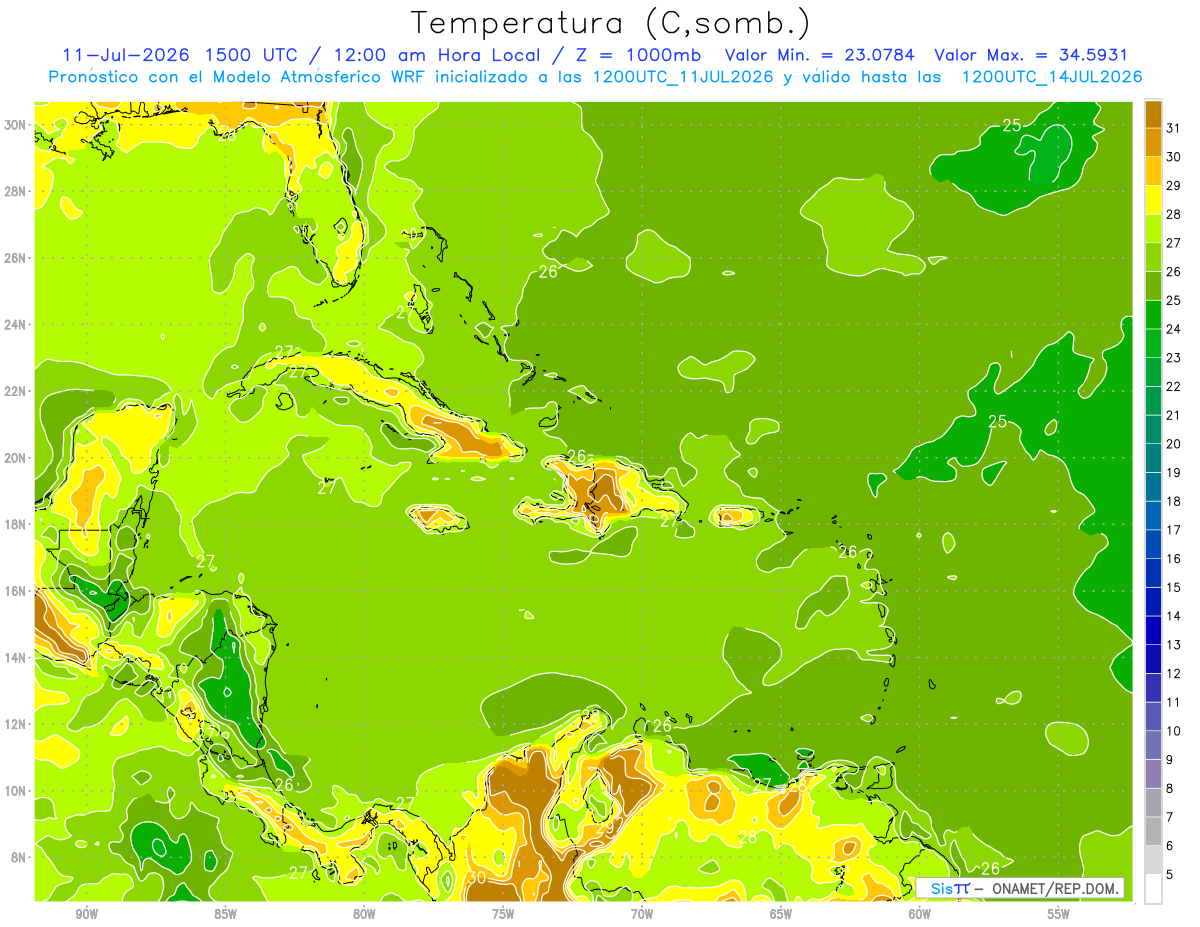Click the '1200UTC_11JUL2026' initialization time
Viewport: 1200px width, 927px height.
click(682, 77)
